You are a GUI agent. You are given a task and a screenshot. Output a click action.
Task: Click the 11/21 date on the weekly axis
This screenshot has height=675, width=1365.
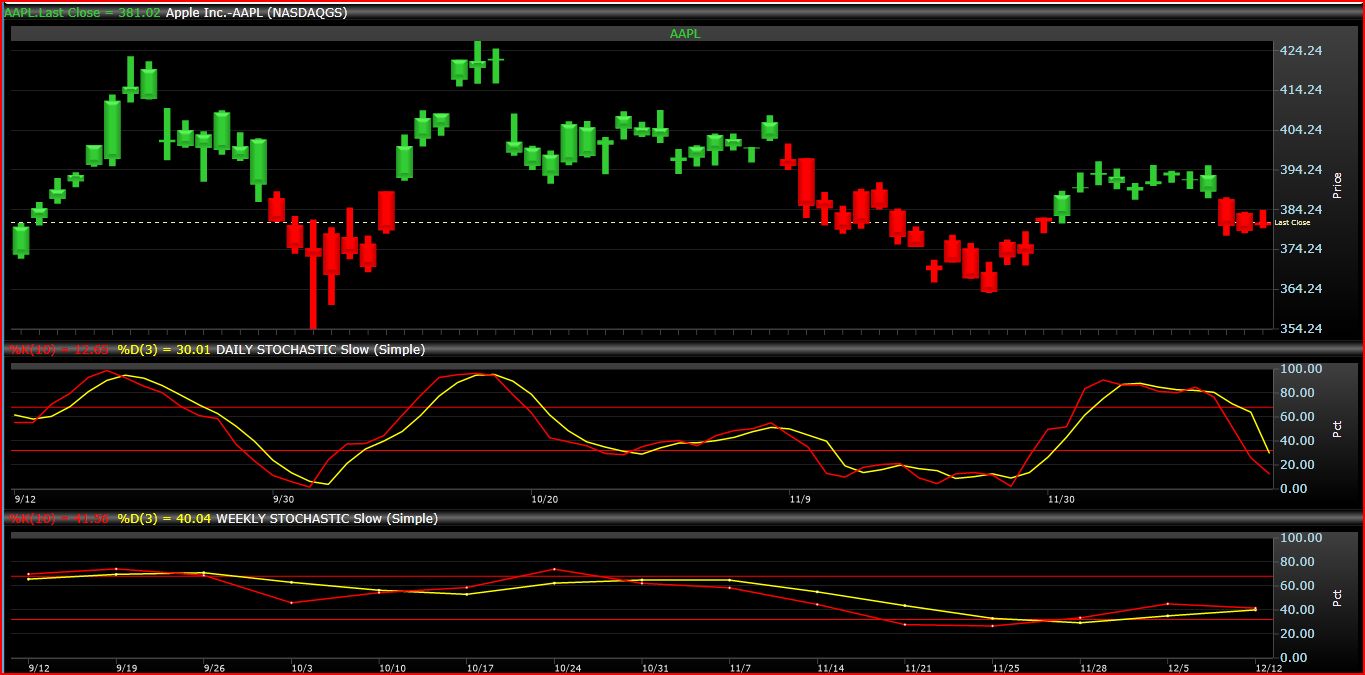[919, 667]
